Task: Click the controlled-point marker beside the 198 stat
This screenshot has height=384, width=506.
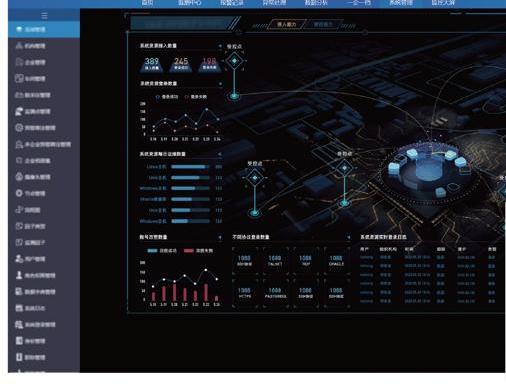Action: (234, 61)
